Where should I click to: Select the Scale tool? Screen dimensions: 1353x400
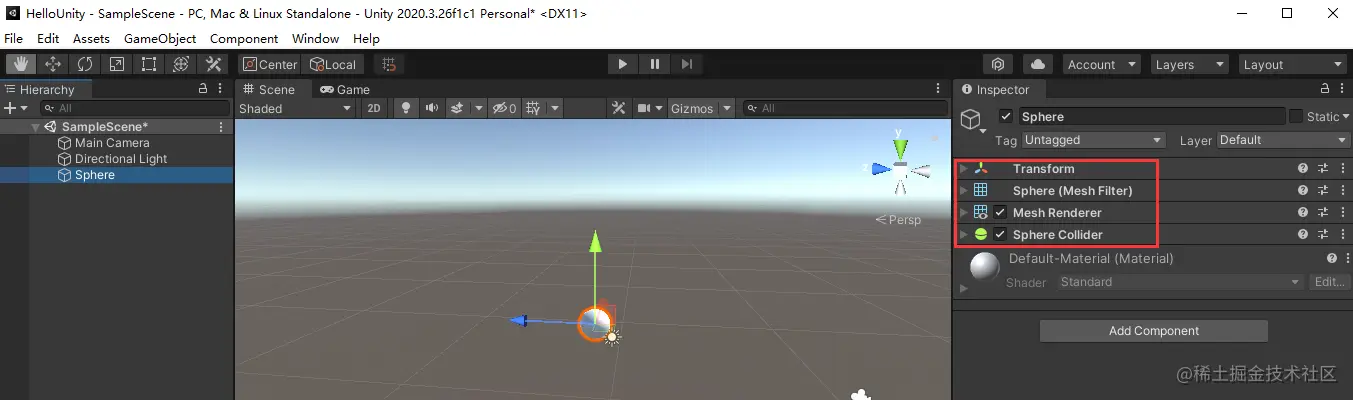(x=117, y=64)
